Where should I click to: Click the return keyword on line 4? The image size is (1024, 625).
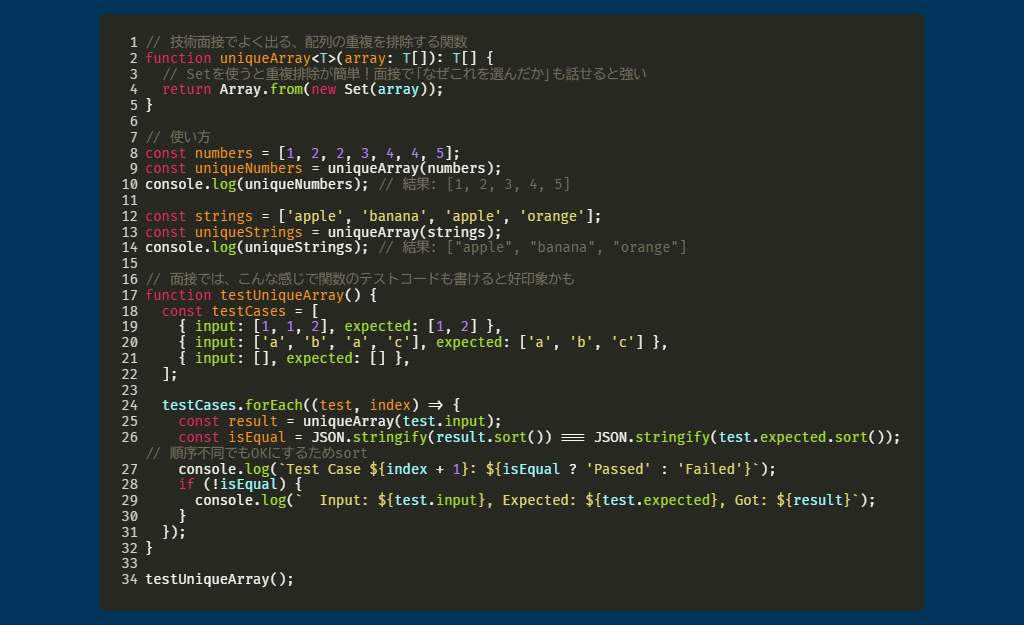(x=186, y=89)
